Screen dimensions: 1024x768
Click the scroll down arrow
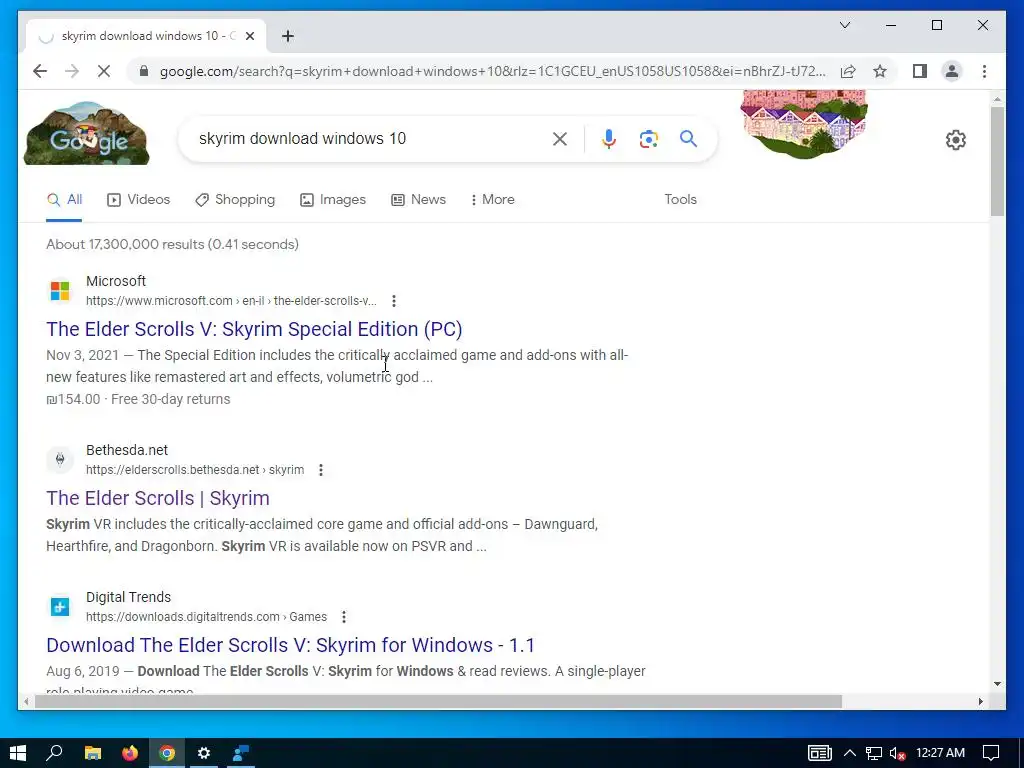pyautogui.click(x=997, y=684)
